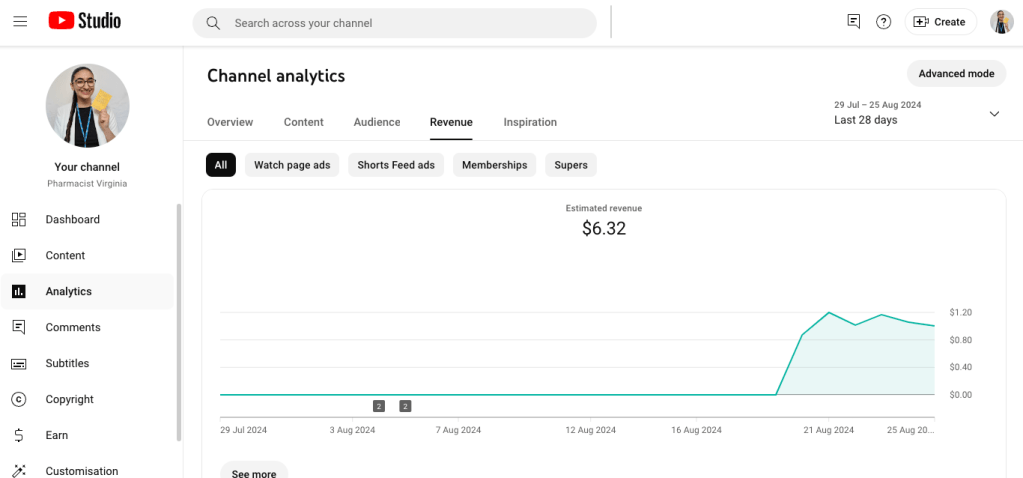Select the All revenue filter chip
Screen dimensions: 1023x478
click(221, 165)
